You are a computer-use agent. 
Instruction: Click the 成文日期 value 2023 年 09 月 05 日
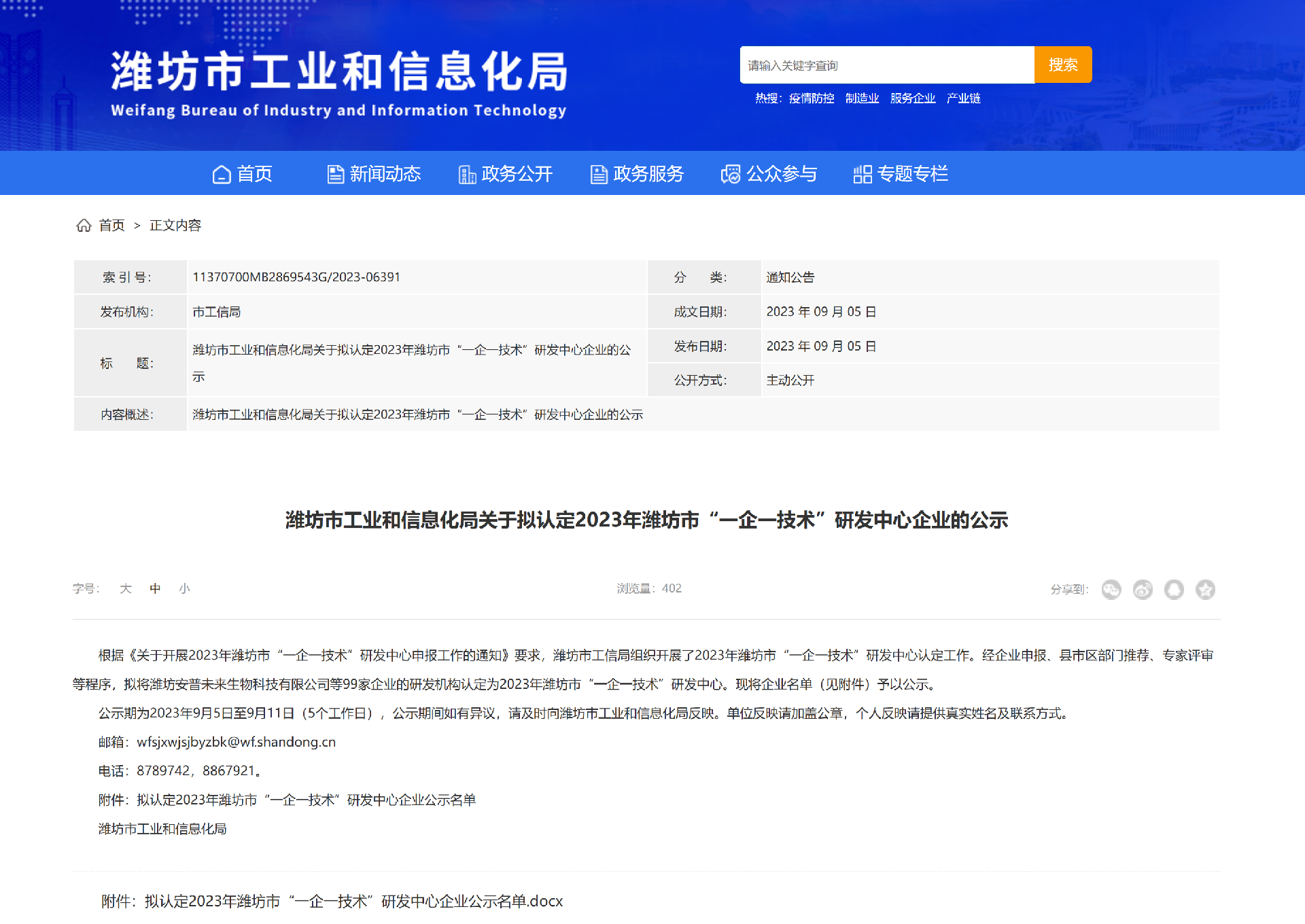tap(822, 312)
